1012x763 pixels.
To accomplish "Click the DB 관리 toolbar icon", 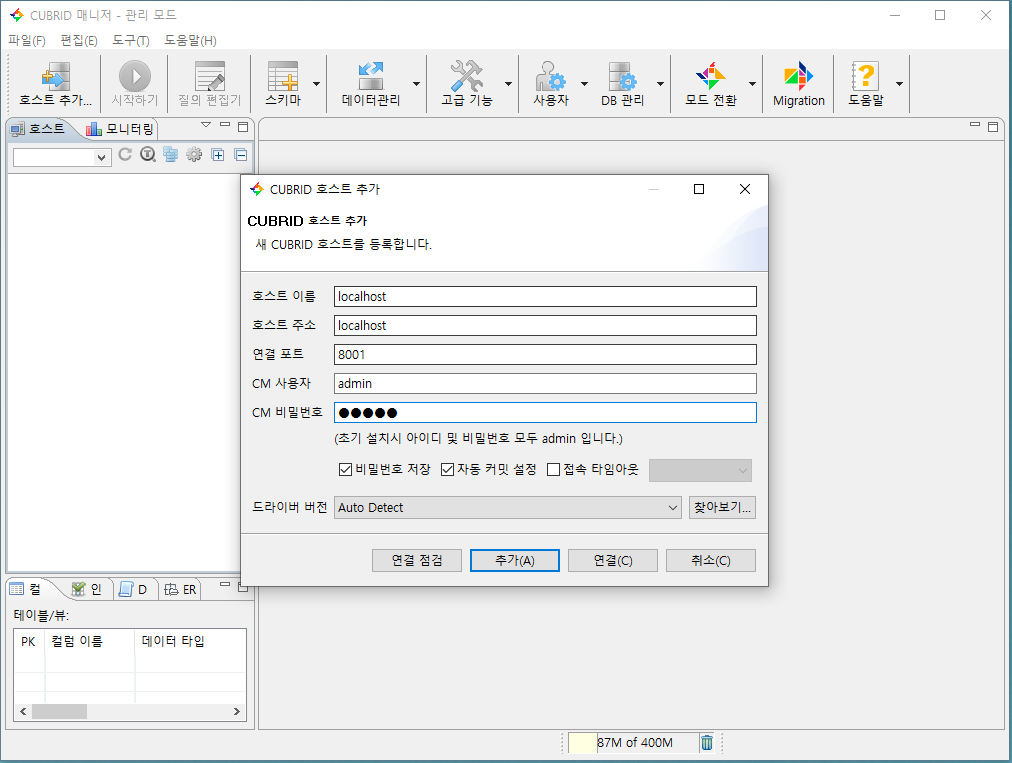I will pyautogui.click(x=623, y=76).
